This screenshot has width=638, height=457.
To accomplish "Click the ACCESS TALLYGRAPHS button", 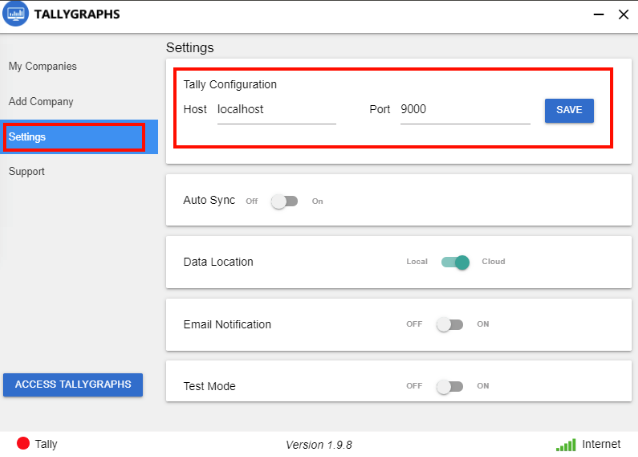I will 73,385.
